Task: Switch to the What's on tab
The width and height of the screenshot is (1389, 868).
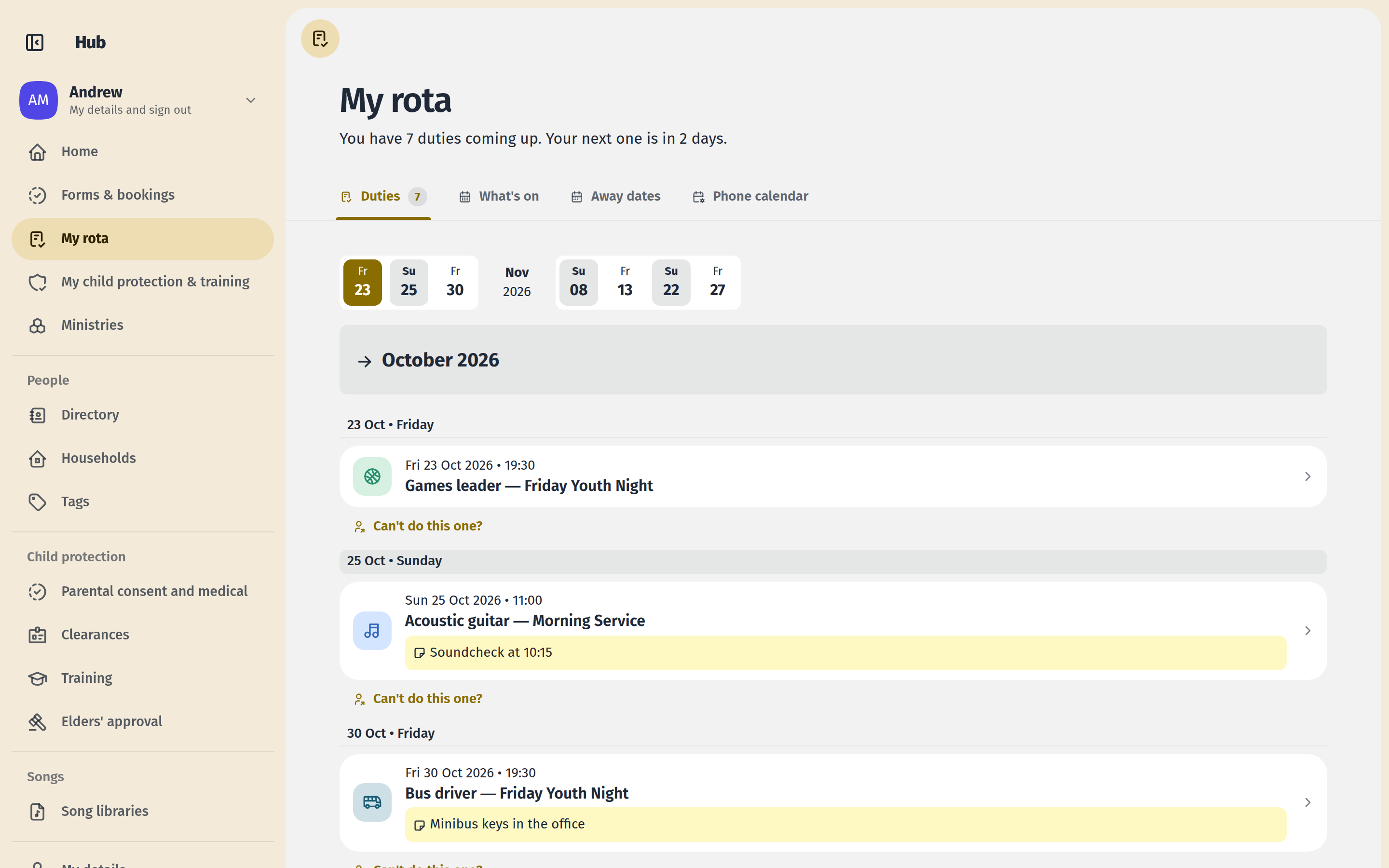Action: pyautogui.click(x=499, y=196)
